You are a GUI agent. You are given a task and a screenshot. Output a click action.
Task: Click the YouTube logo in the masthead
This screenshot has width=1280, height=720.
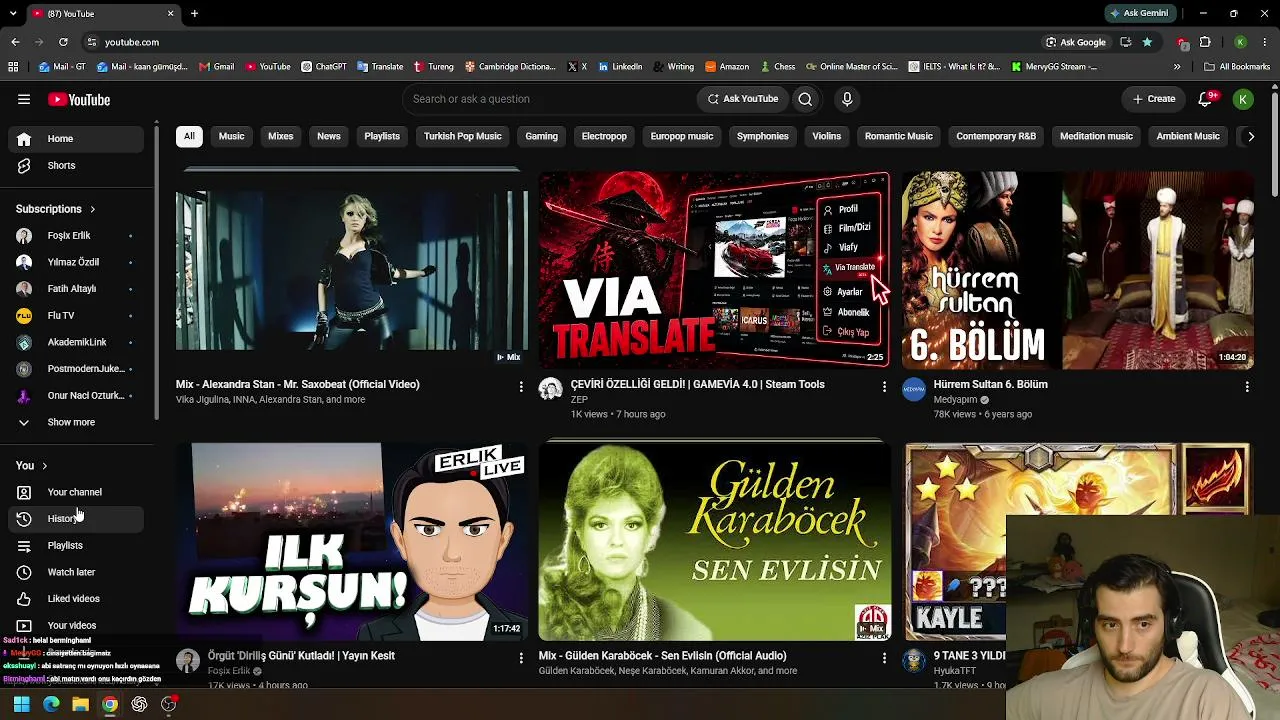[79, 99]
